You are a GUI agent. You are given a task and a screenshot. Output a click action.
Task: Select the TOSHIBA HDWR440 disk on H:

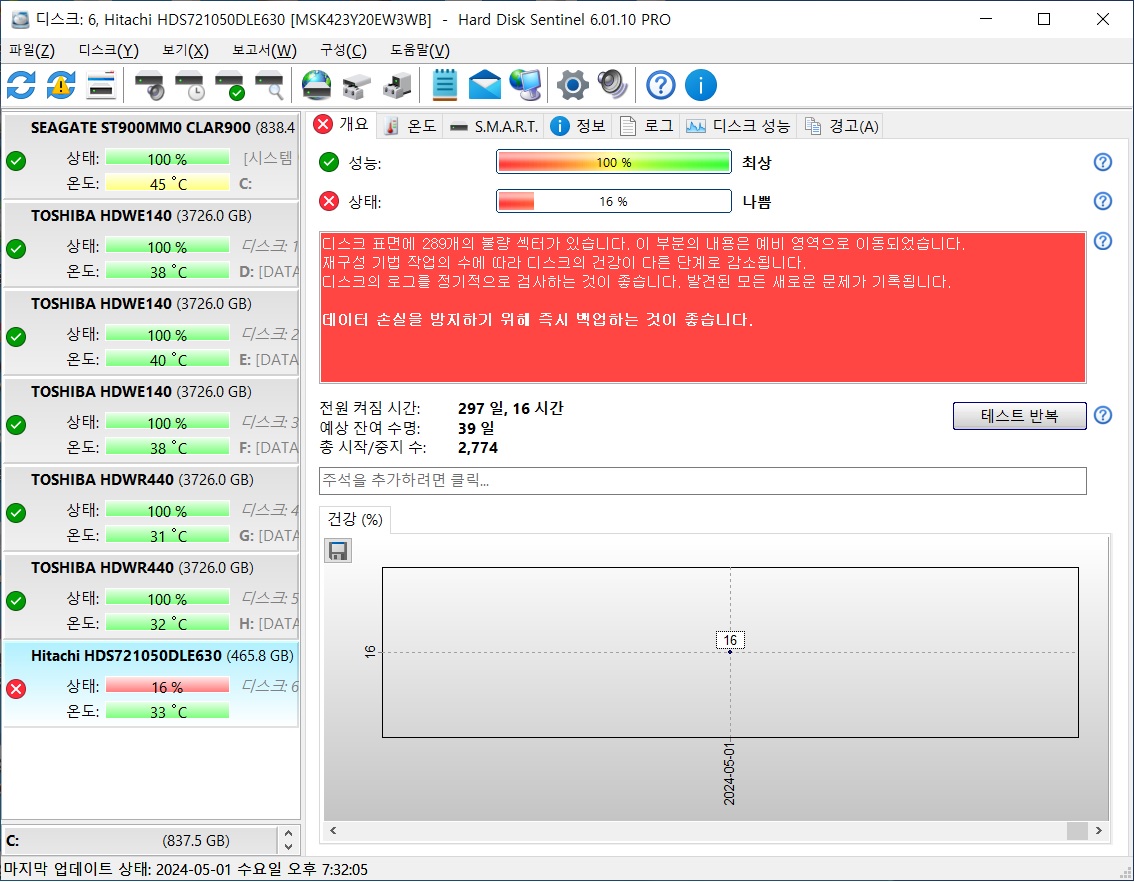click(151, 597)
